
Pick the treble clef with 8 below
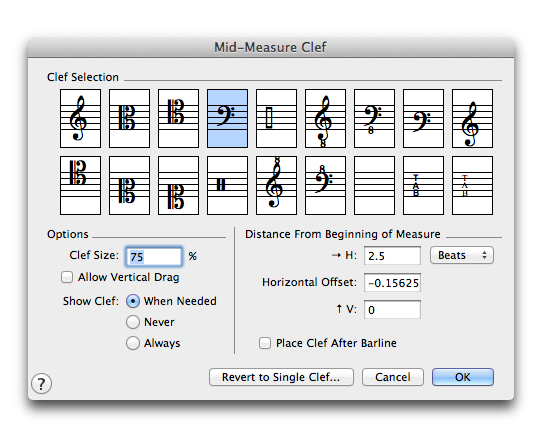point(325,118)
